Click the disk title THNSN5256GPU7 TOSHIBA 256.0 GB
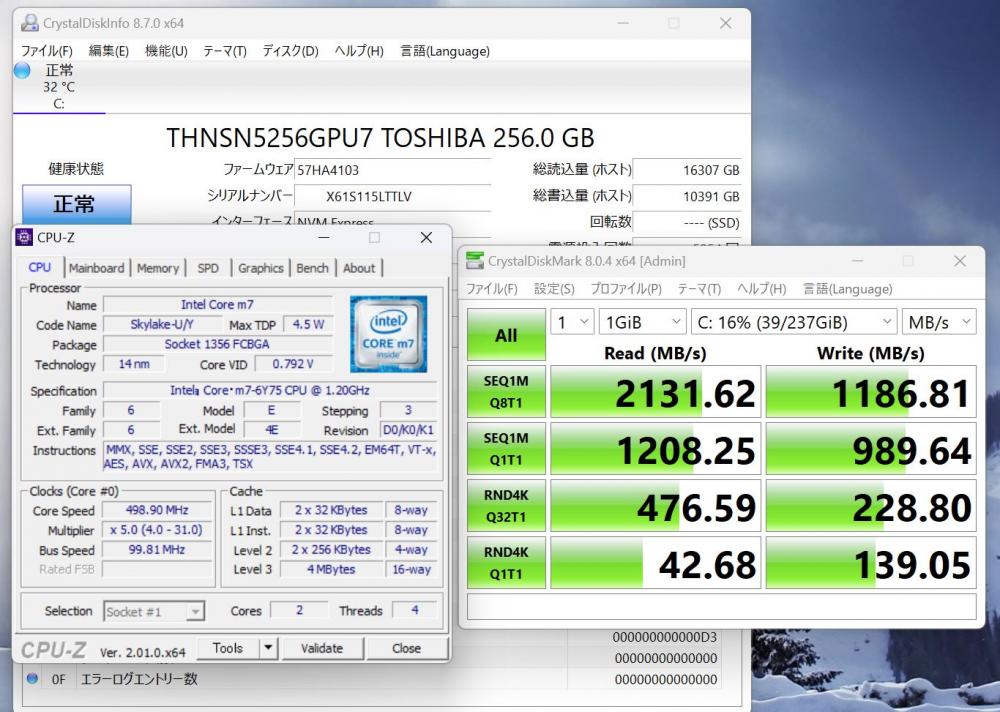 pyautogui.click(x=380, y=138)
